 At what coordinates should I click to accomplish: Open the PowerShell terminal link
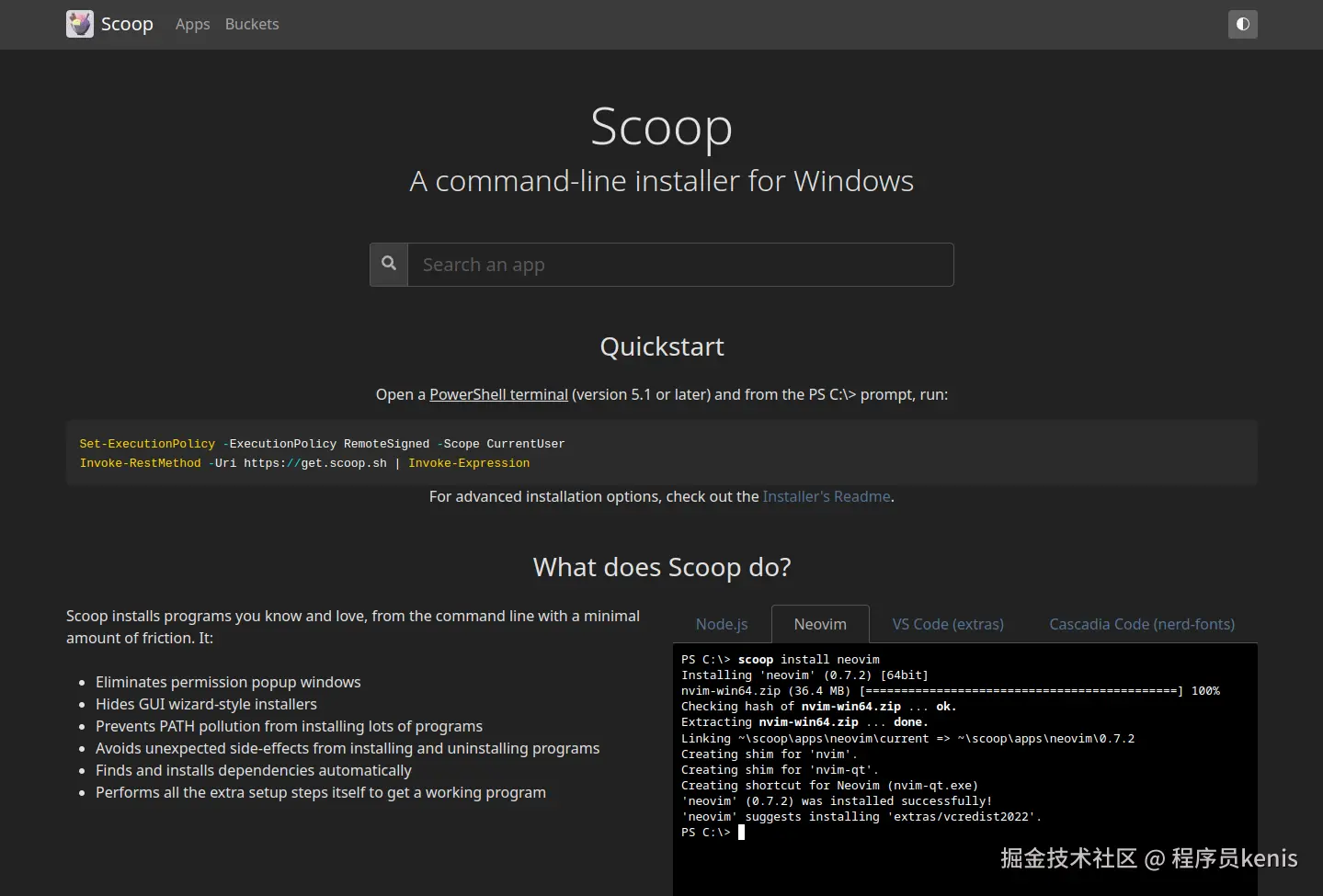[x=498, y=394]
